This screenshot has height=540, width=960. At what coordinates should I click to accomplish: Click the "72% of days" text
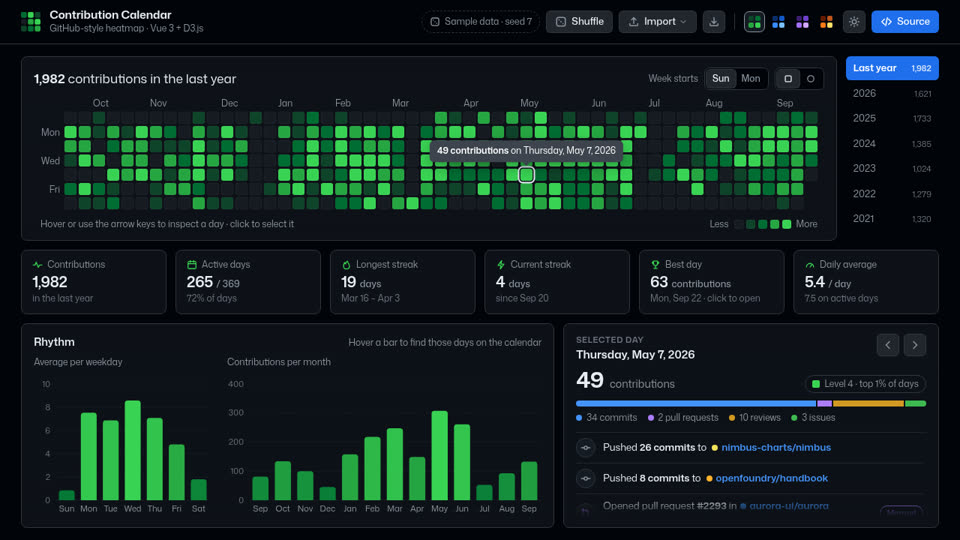(211, 298)
